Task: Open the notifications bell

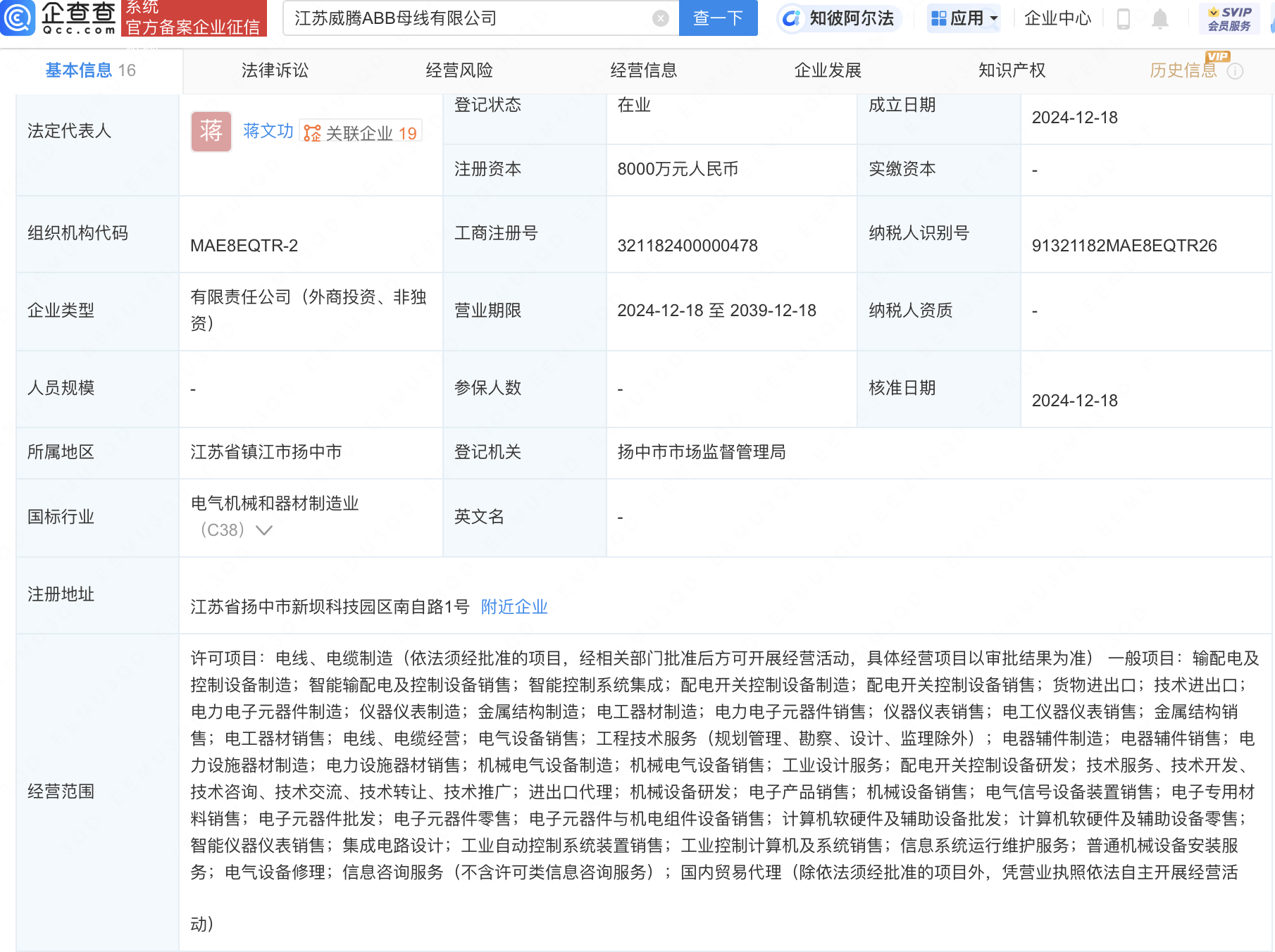Action: (1159, 19)
